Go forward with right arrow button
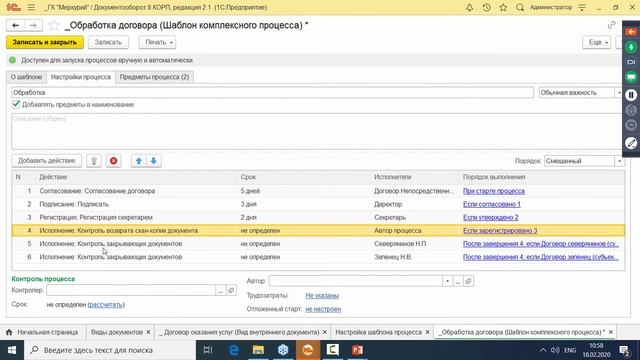Image resolution: width=640 pixels, height=360 pixels. click(33, 25)
